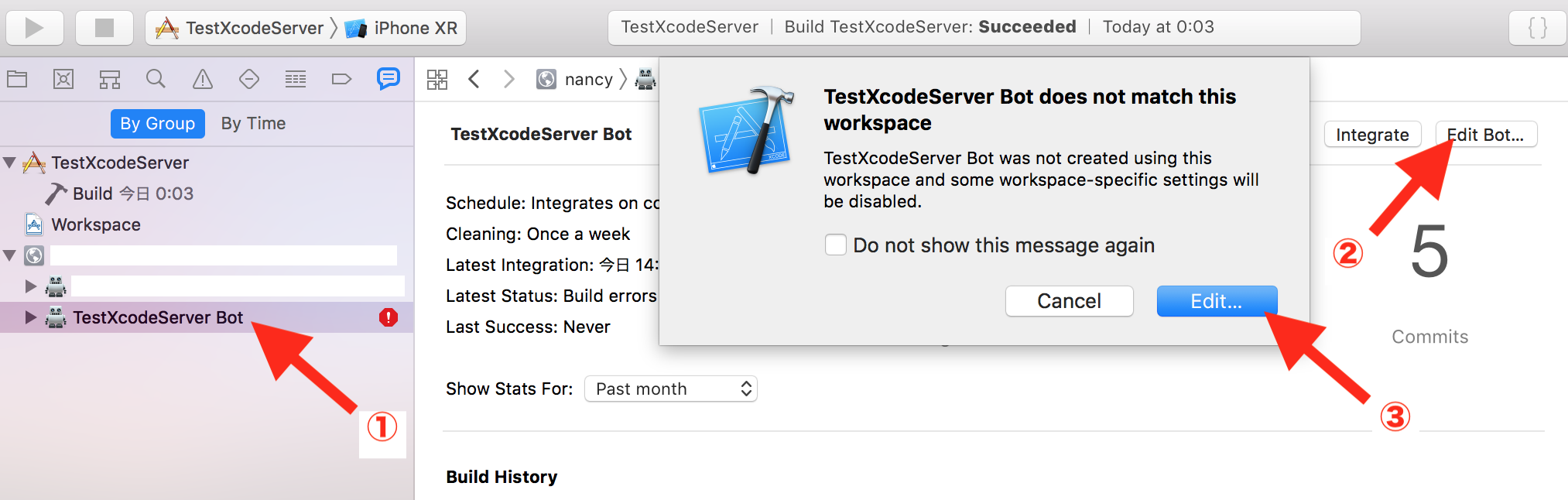
Task: Go forward with the right chevron
Action: pyautogui.click(x=508, y=79)
